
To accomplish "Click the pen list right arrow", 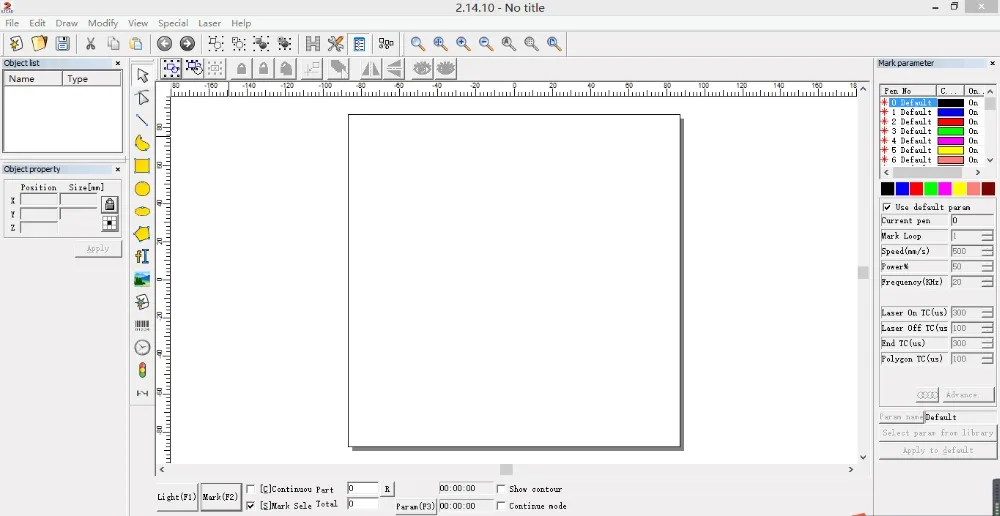I will pyautogui.click(x=978, y=172).
